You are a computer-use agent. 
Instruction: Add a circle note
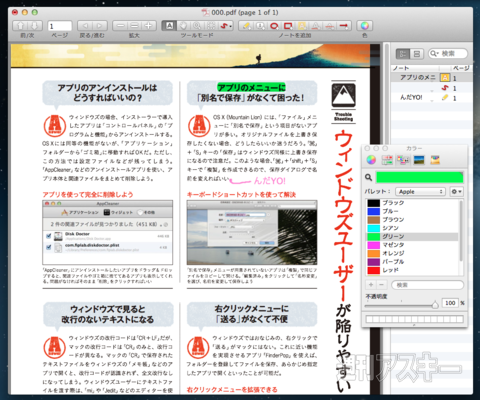pyautogui.click(x=274, y=26)
